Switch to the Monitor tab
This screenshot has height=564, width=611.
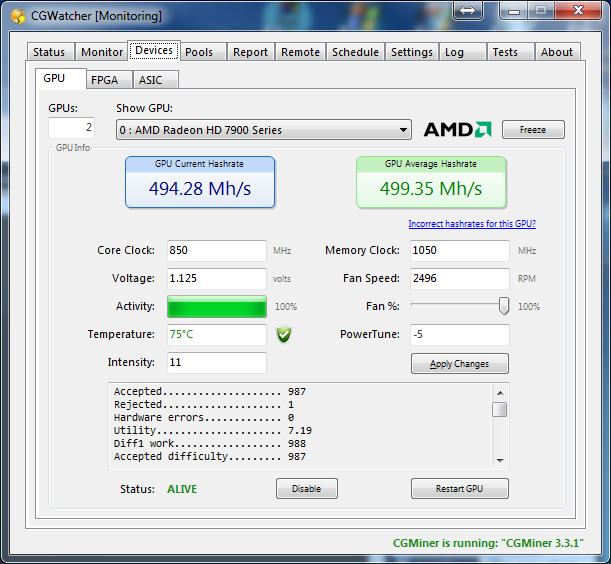click(x=102, y=52)
